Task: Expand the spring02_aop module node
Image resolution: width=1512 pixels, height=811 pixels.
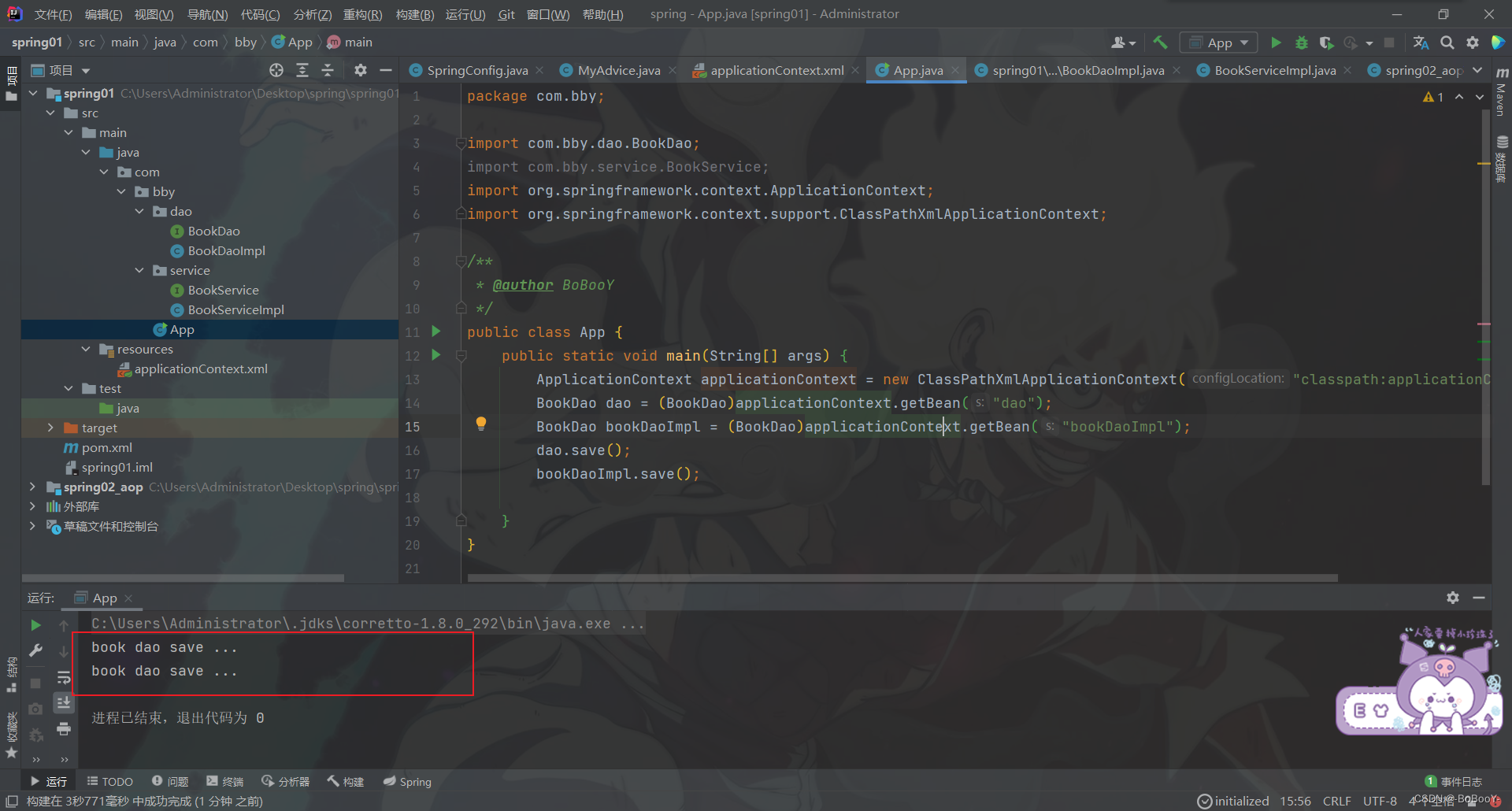Action: (x=32, y=487)
